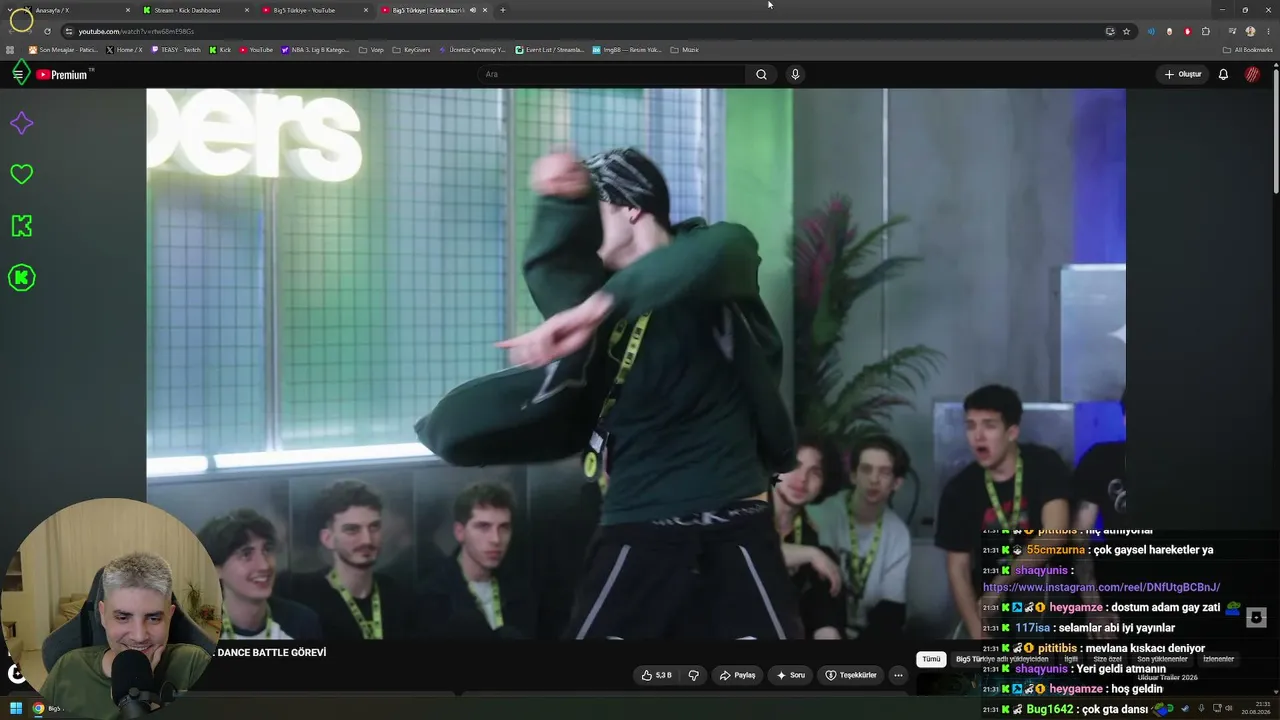Image resolution: width=1280 pixels, height=720 pixels.
Task: Select the Tümü filter chip
Action: pyautogui.click(x=931, y=659)
